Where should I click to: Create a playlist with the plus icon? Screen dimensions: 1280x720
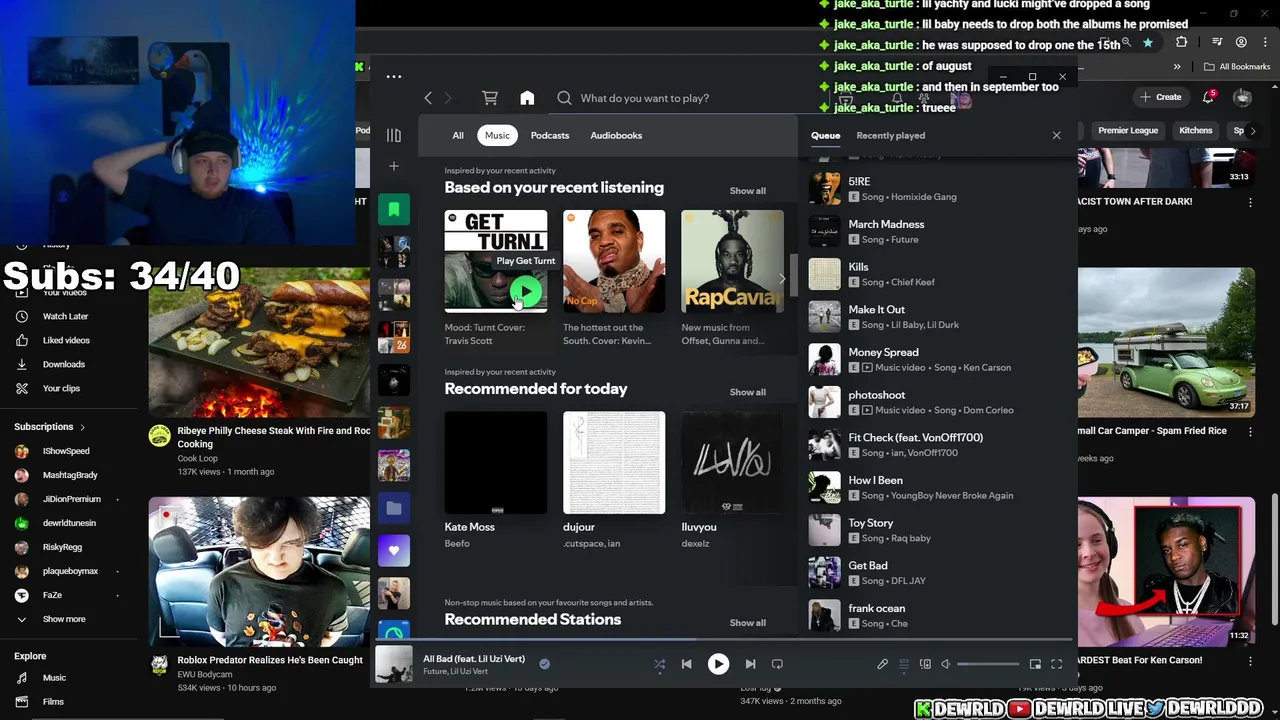[x=394, y=166]
